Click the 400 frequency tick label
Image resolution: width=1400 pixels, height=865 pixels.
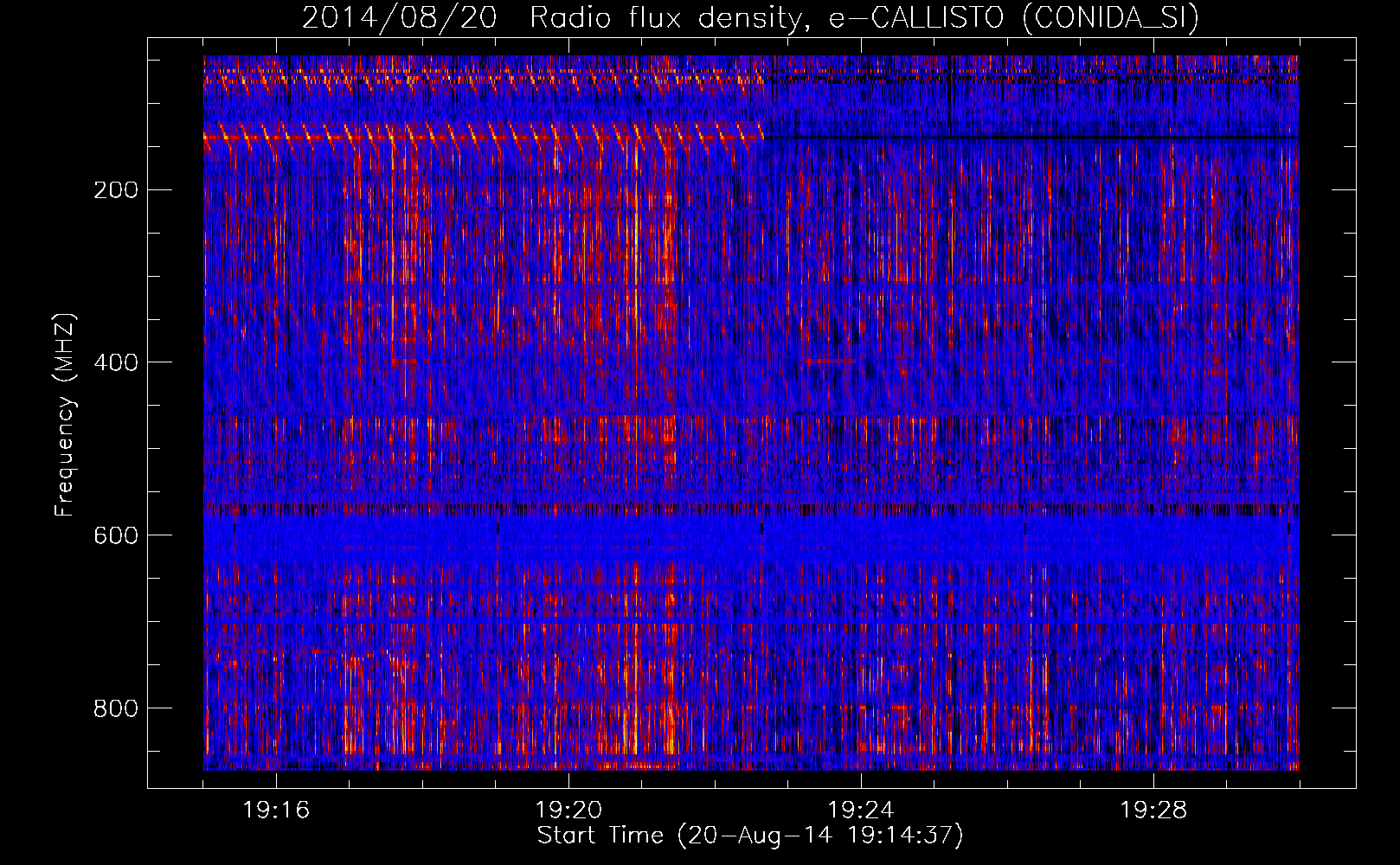coord(116,362)
